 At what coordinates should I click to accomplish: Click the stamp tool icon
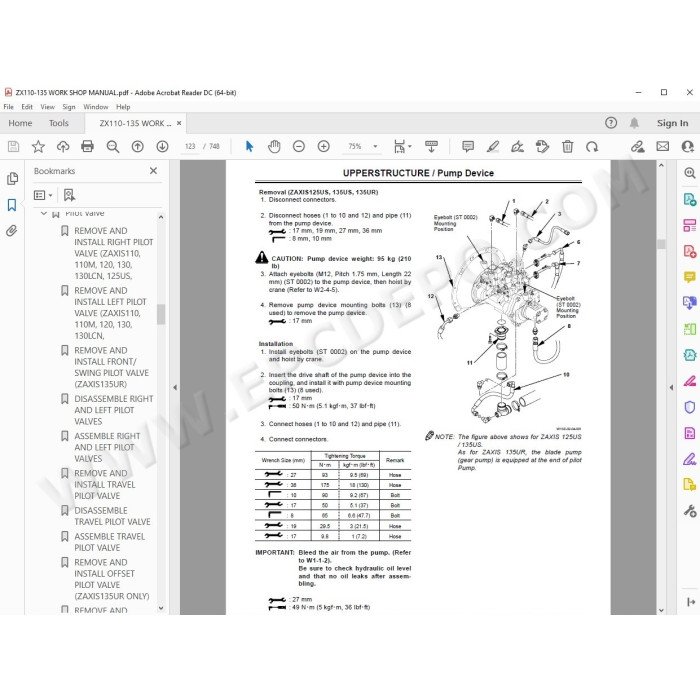(x=542, y=146)
